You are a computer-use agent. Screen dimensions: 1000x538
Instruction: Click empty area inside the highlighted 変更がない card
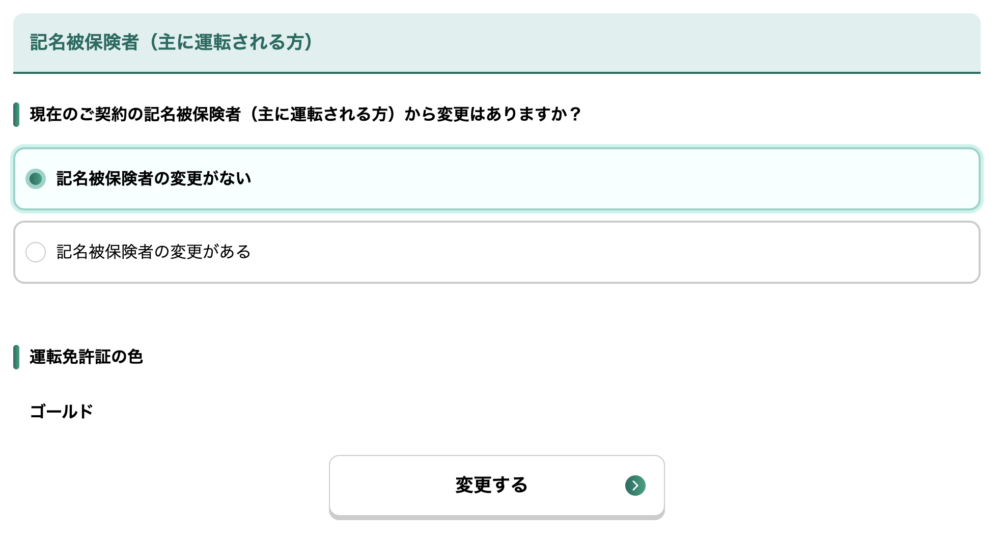(612, 178)
